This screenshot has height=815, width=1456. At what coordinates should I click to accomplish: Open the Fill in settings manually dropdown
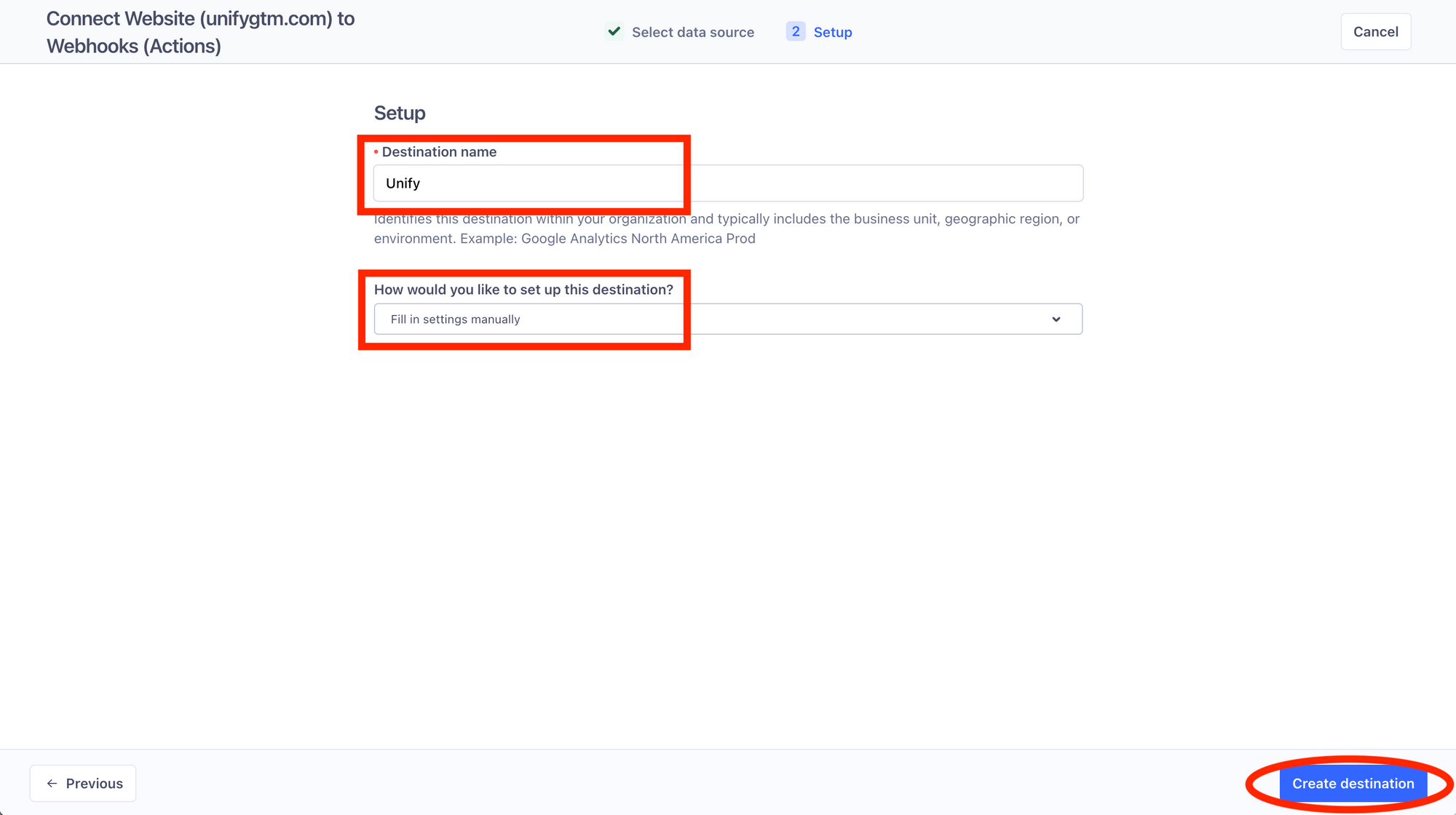tap(728, 319)
